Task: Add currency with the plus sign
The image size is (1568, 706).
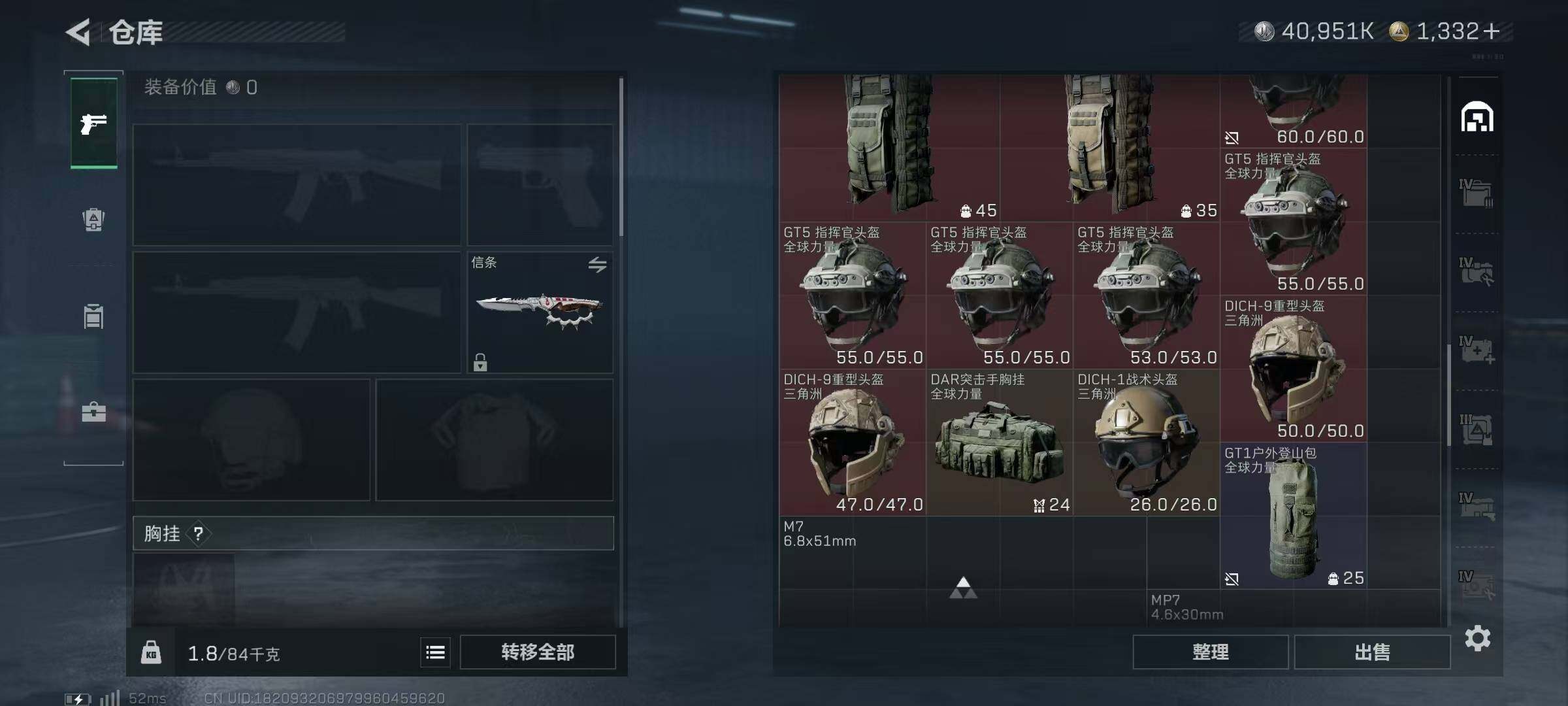Action: pyautogui.click(x=1492, y=31)
